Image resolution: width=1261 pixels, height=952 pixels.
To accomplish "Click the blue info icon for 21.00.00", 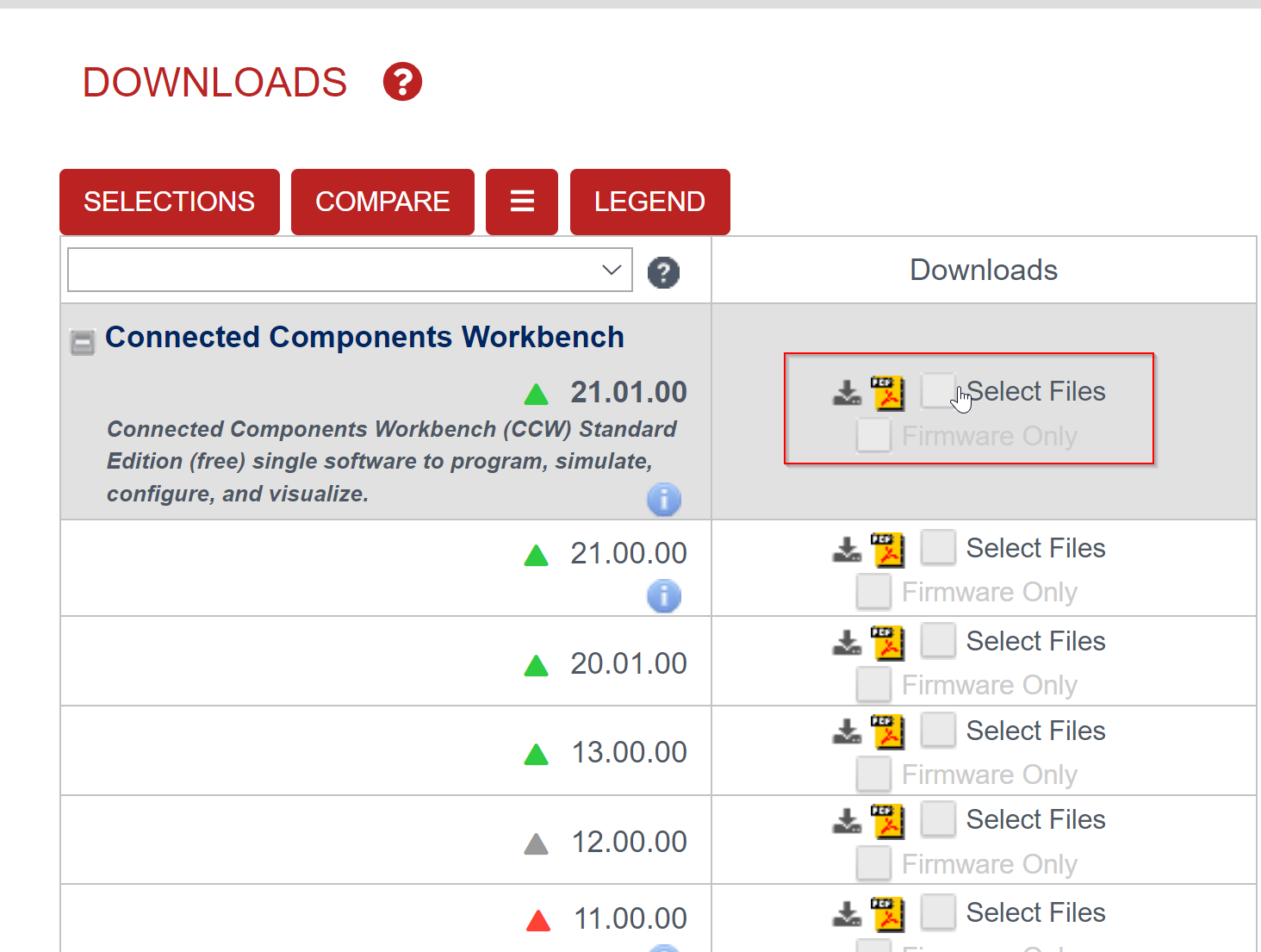I will (664, 596).
